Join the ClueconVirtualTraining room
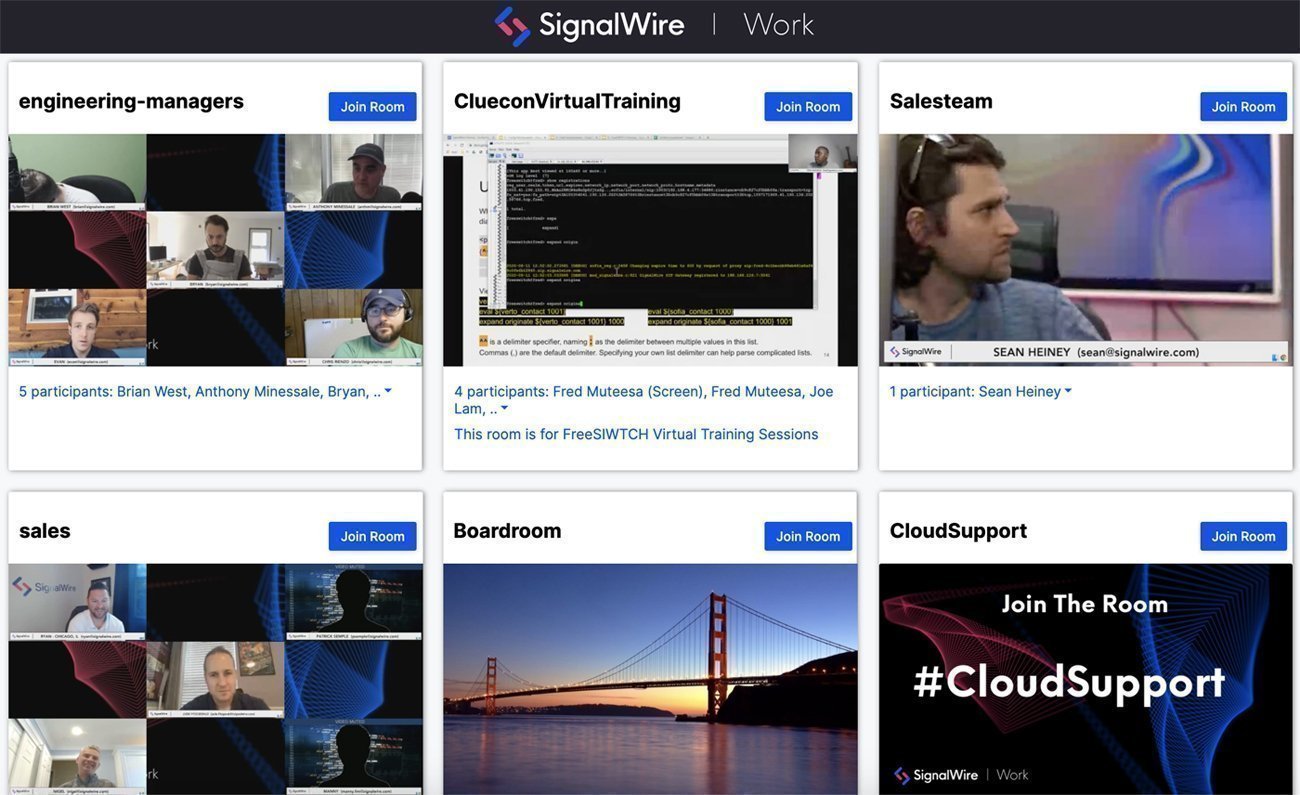Image resolution: width=1300 pixels, height=795 pixels. click(x=808, y=107)
